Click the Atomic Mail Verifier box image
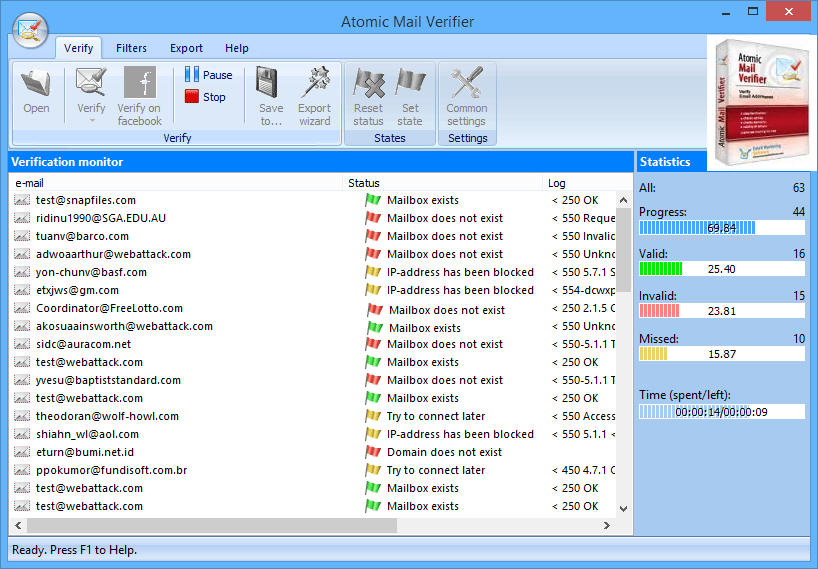Image resolution: width=818 pixels, height=569 pixels. tap(760, 102)
